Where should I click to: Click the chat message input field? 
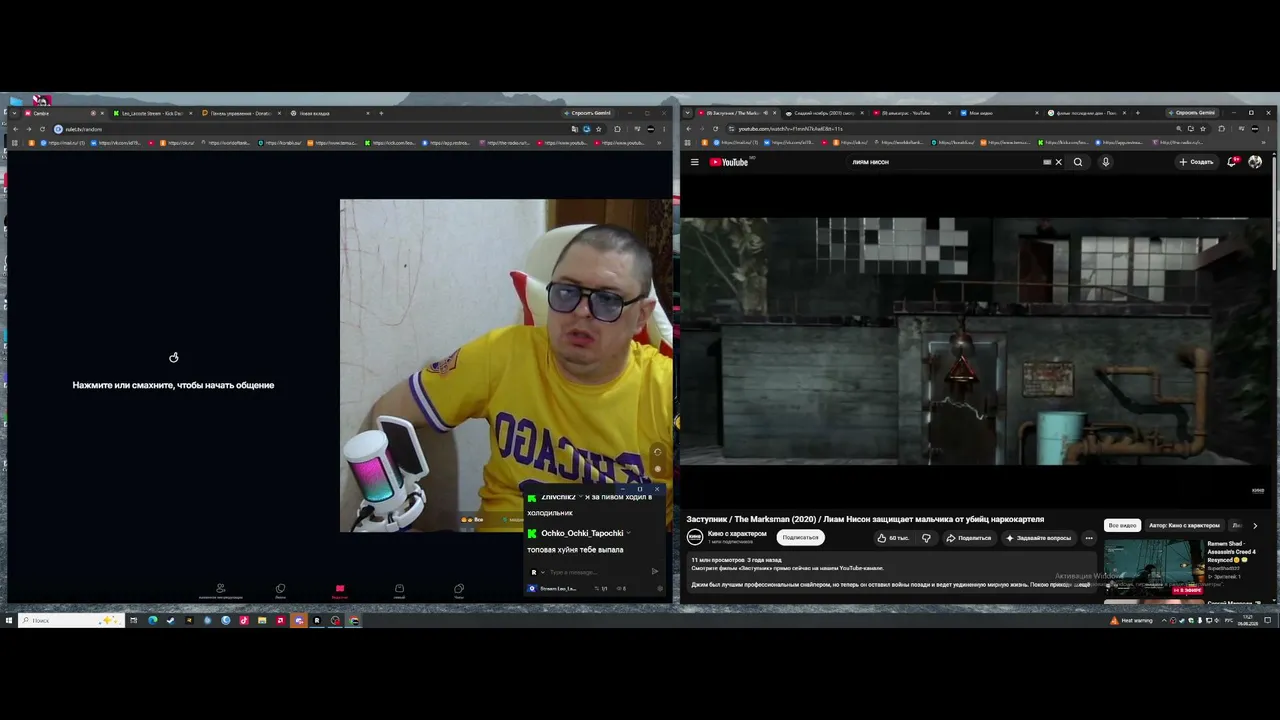coord(595,572)
